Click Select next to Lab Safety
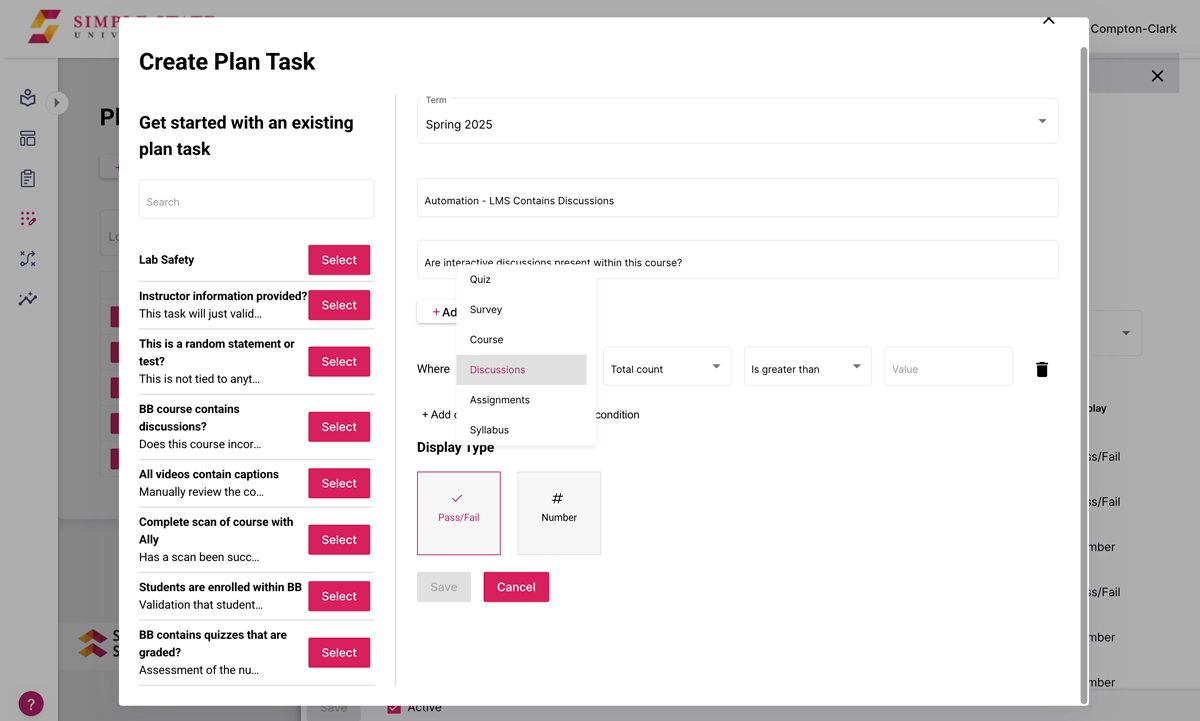 338,259
